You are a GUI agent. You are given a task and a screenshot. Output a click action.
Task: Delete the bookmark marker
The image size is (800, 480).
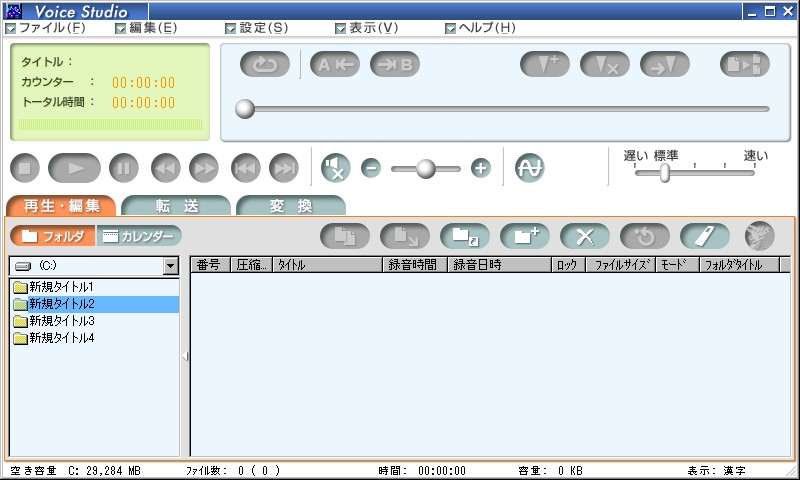pyautogui.click(x=605, y=64)
